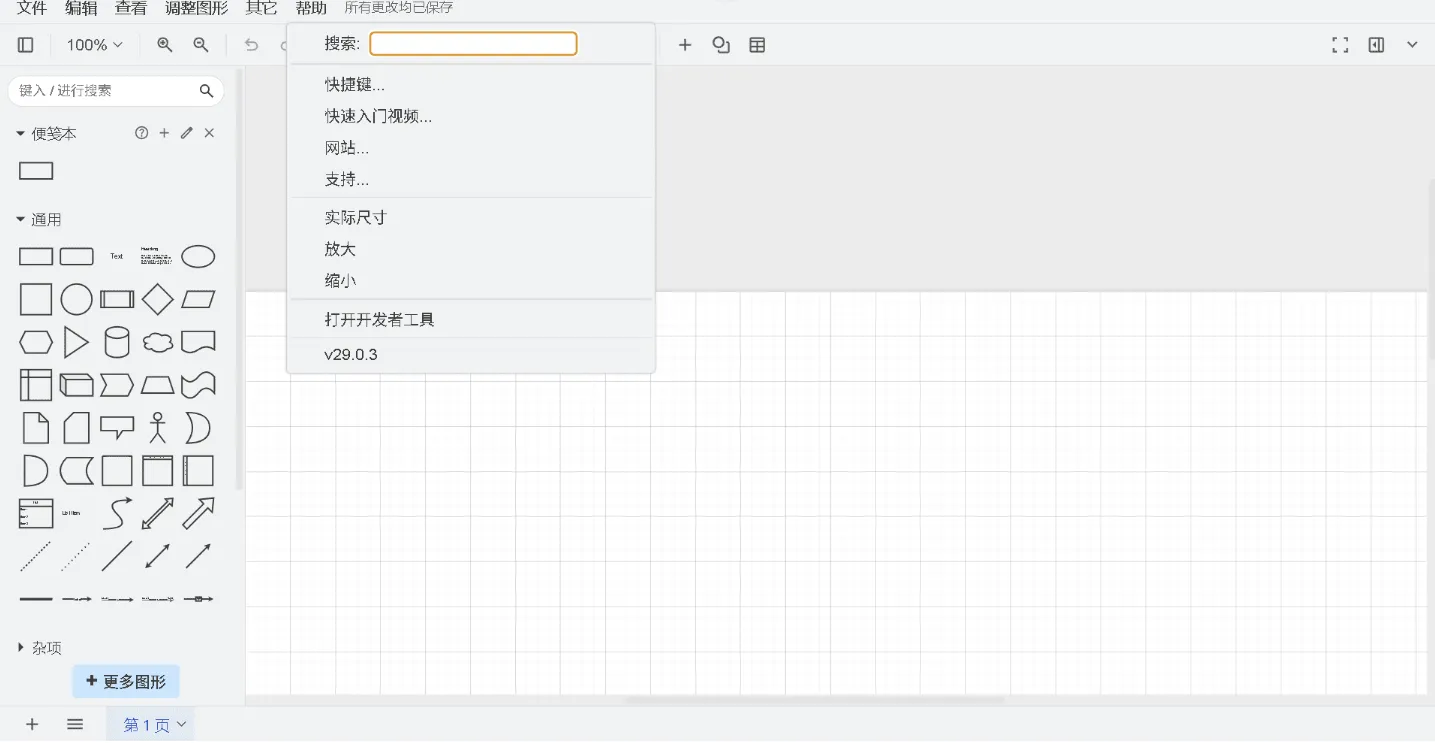Open the 100% zoom level dropdown
Screen dimensions: 1435x743
93,45
